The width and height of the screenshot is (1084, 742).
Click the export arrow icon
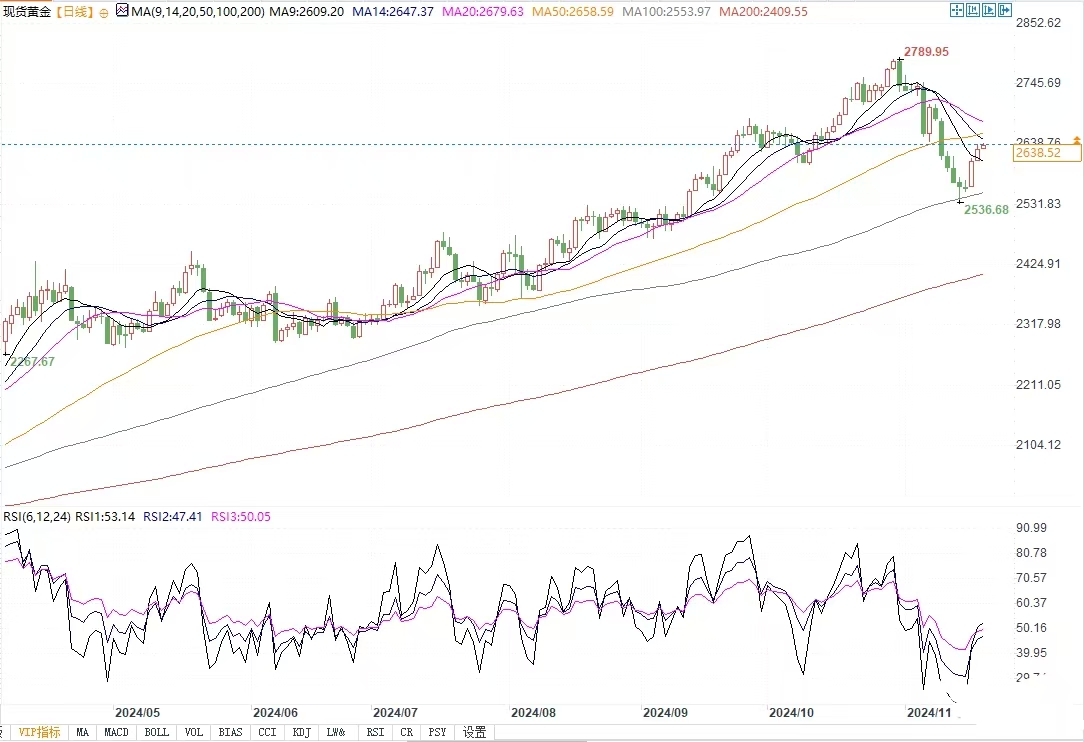pos(1004,10)
